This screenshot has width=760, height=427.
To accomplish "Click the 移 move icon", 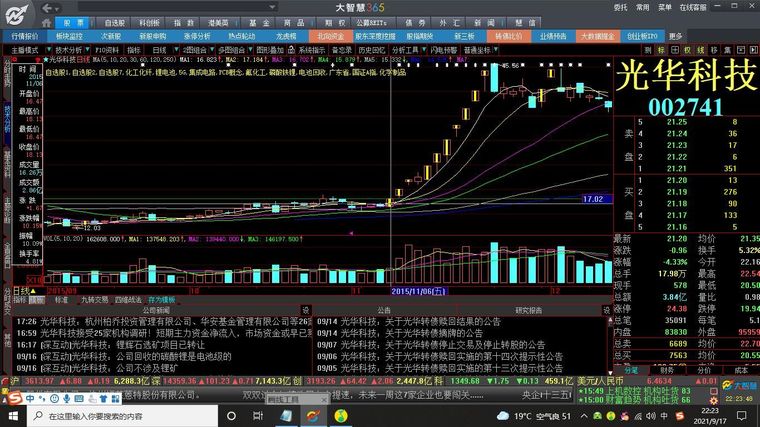I will (714, 50).
